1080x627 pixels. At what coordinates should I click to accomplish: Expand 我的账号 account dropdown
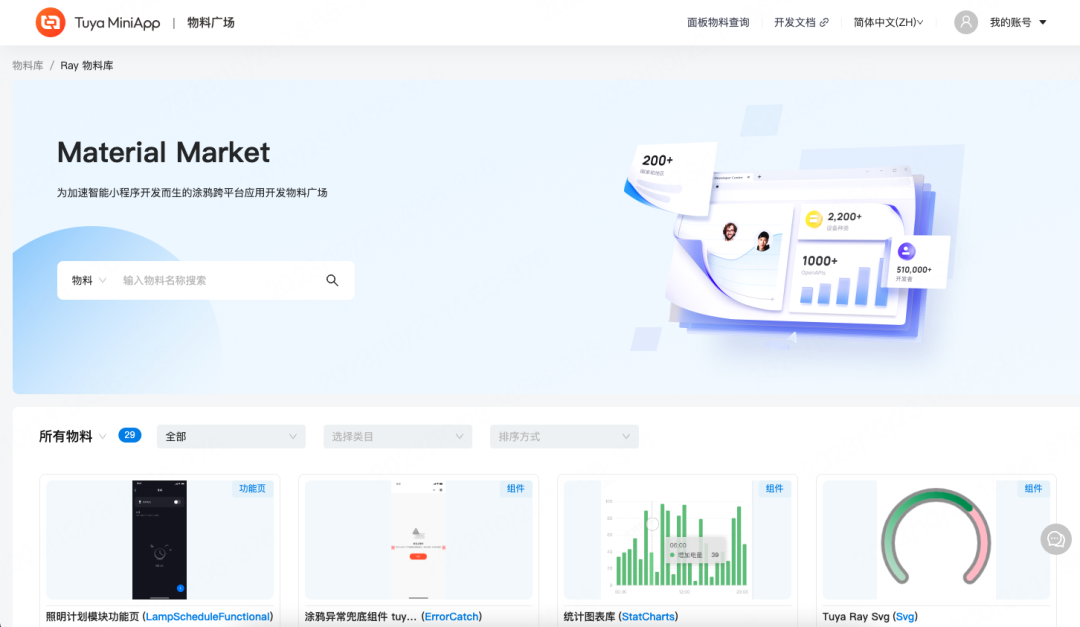coord(1018,23)
